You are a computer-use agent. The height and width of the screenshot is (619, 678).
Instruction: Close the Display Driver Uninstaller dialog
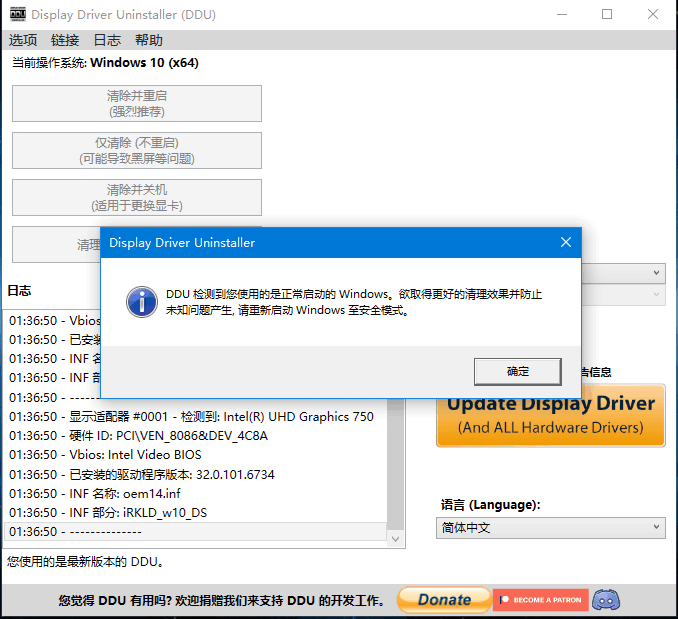[565, 242]
